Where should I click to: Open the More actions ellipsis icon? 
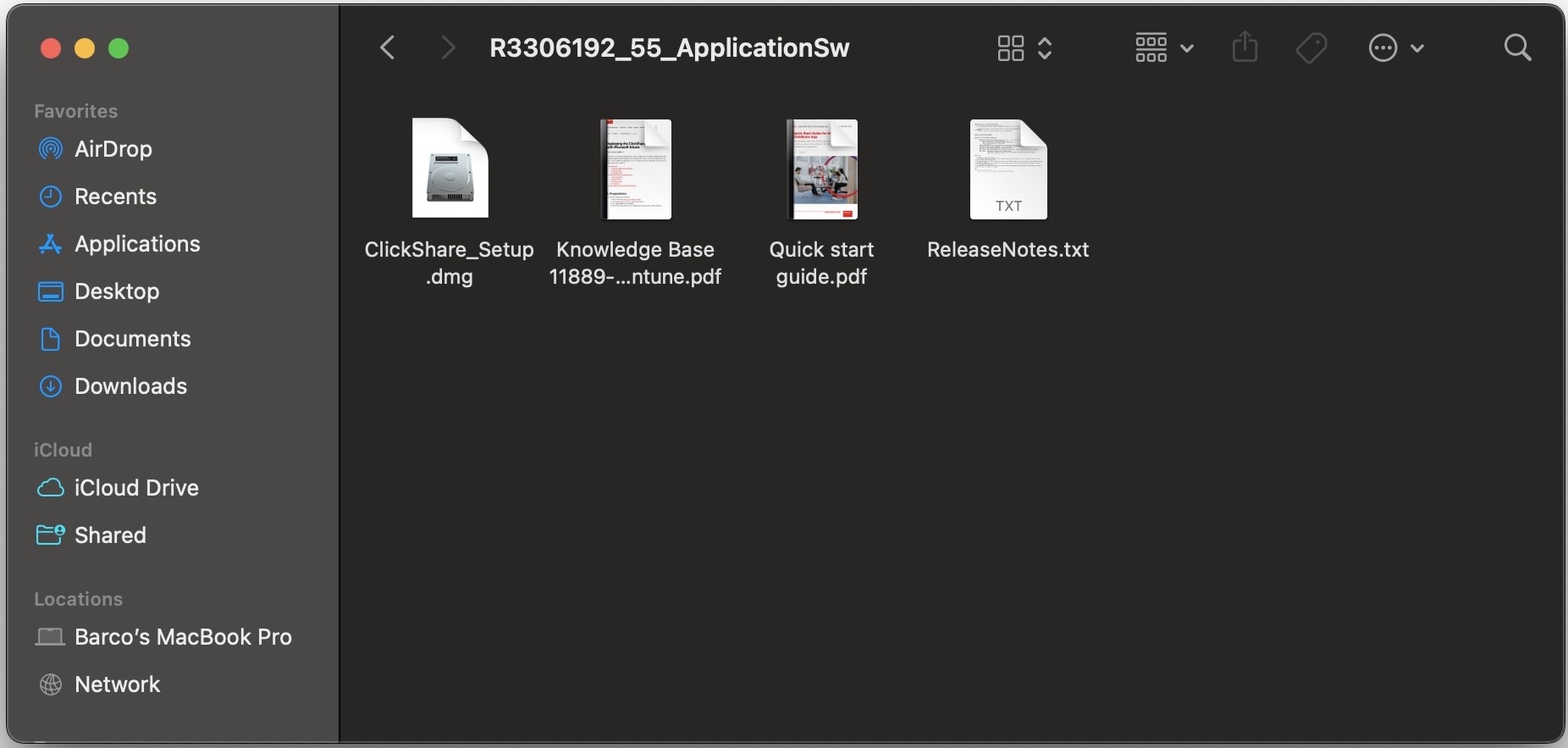1383,48
